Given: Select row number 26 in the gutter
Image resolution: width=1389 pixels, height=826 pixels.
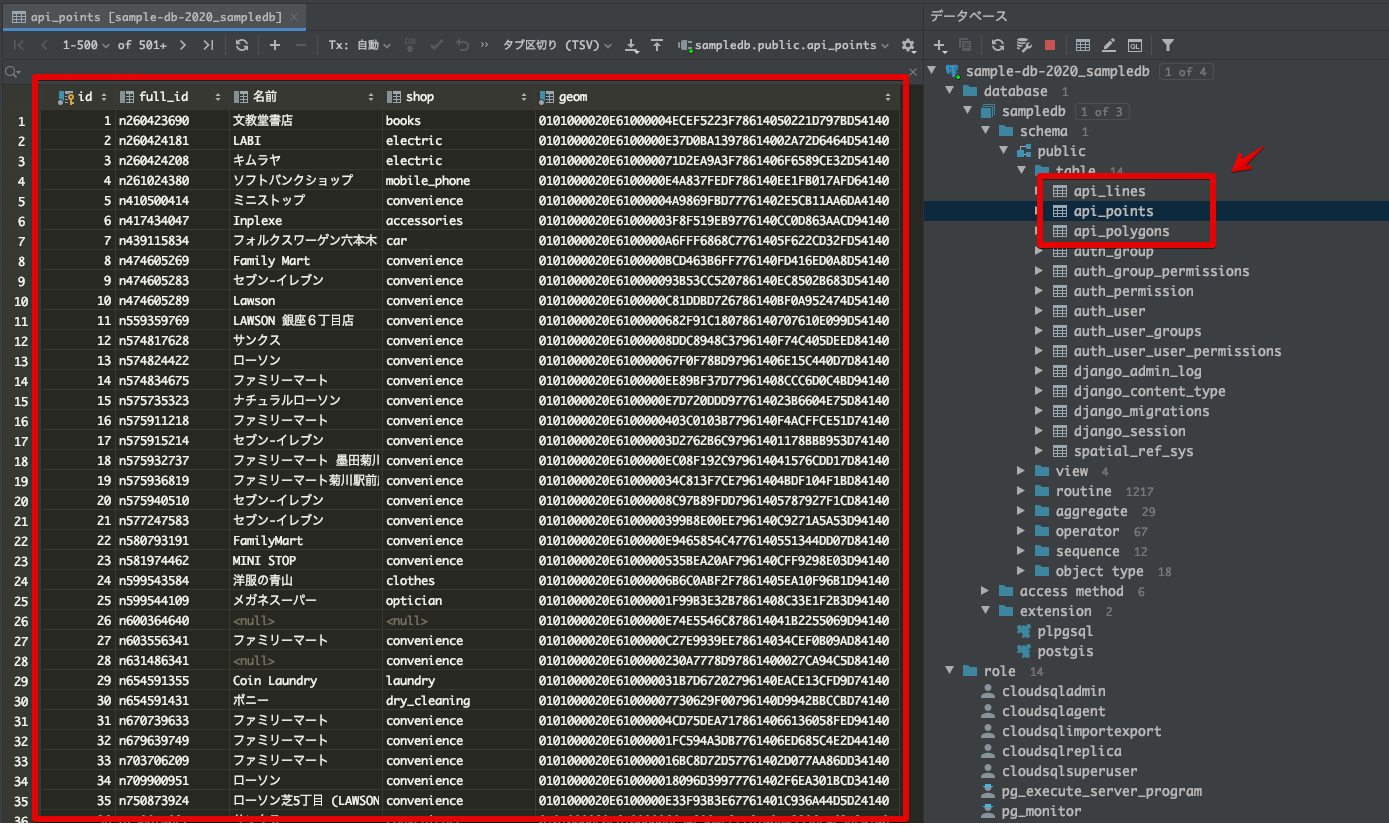Looking at the screenshot, I should [x=20, y=621].
